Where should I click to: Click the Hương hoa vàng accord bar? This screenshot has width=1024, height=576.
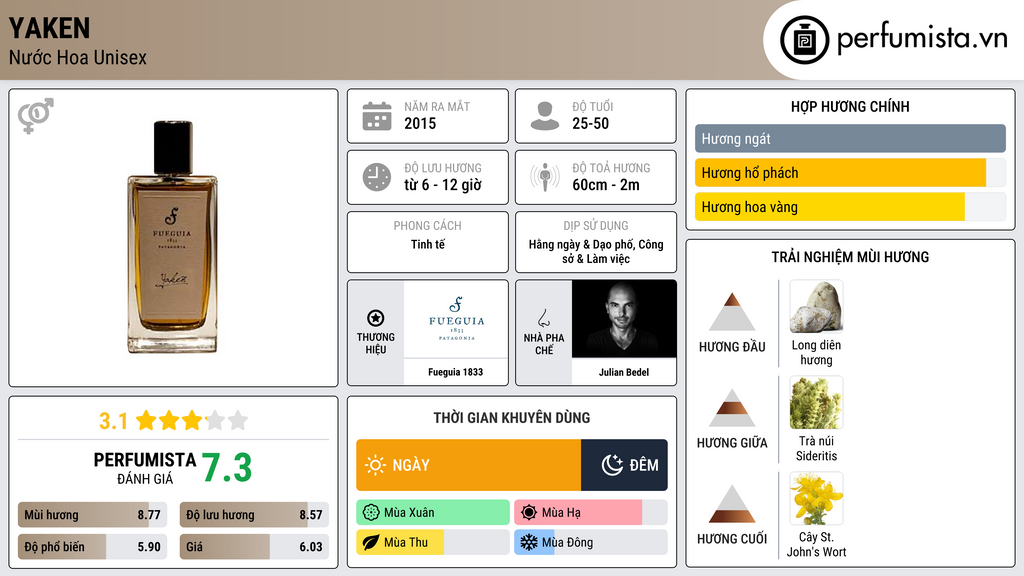(850, 207)
